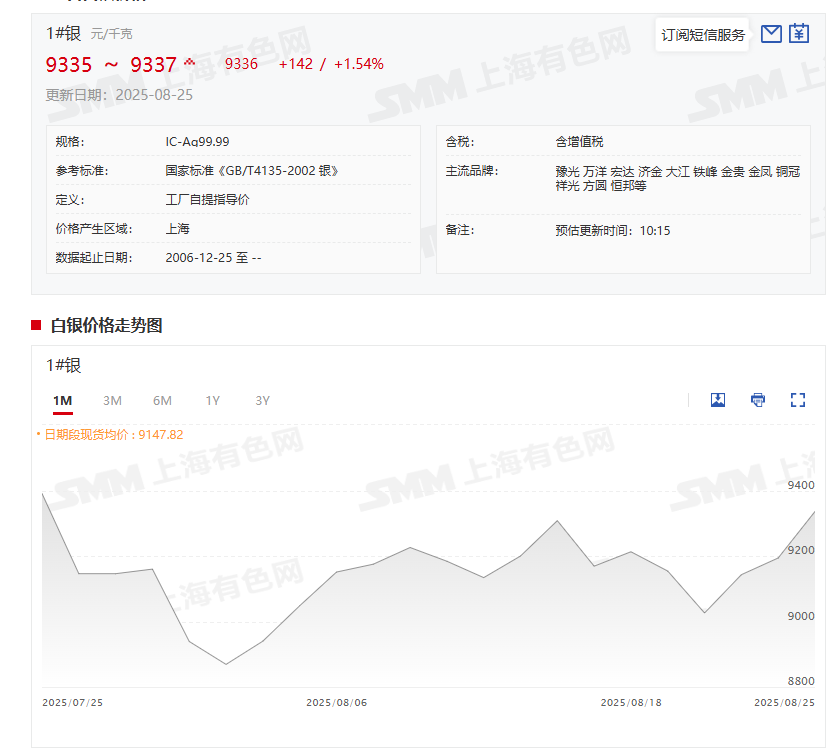832x754 pixels.
Task: Click the 2025/08/18 date axis label
Action: [631, 703]
